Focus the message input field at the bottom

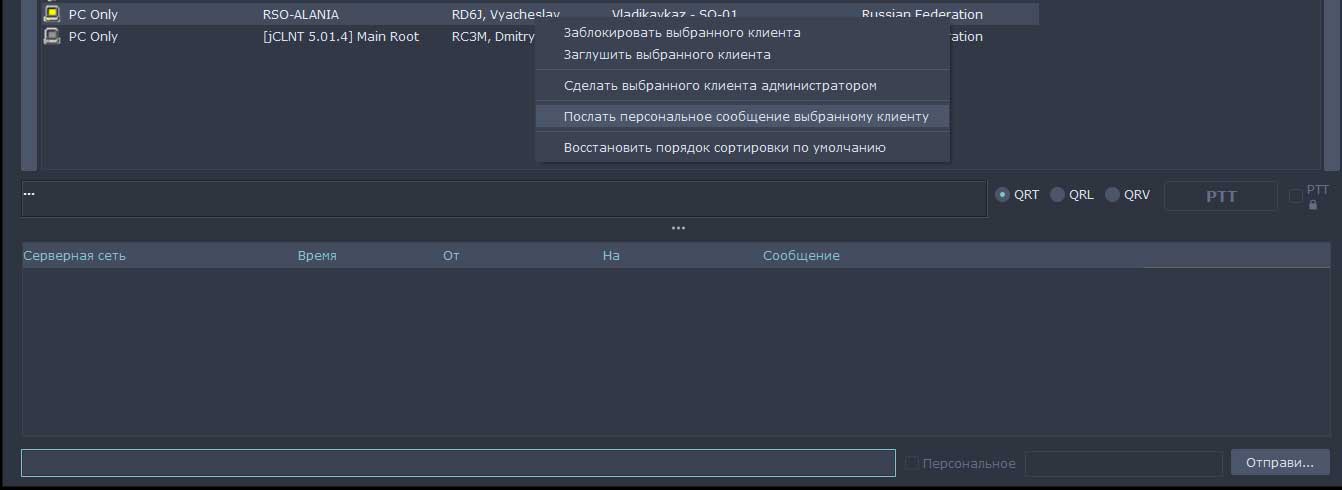[x=458, y=463]
